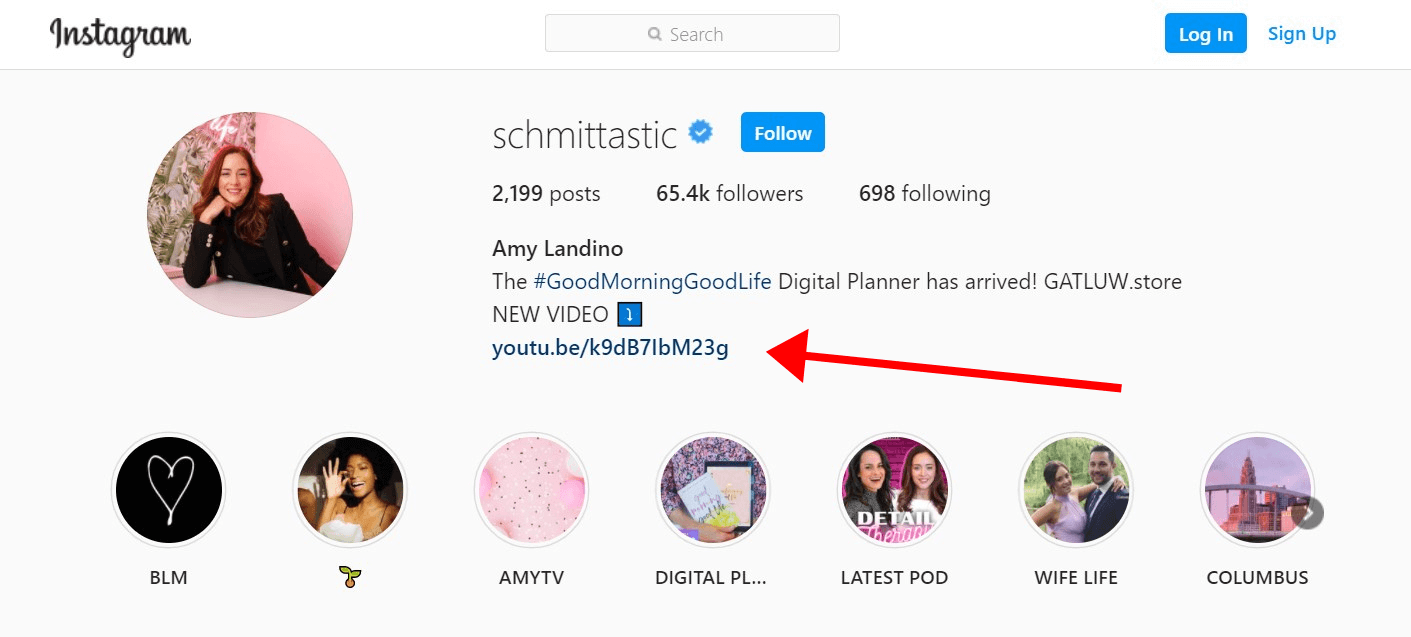Click the Instagram logo
The image size is (1411, 637).
click(120, 36)
